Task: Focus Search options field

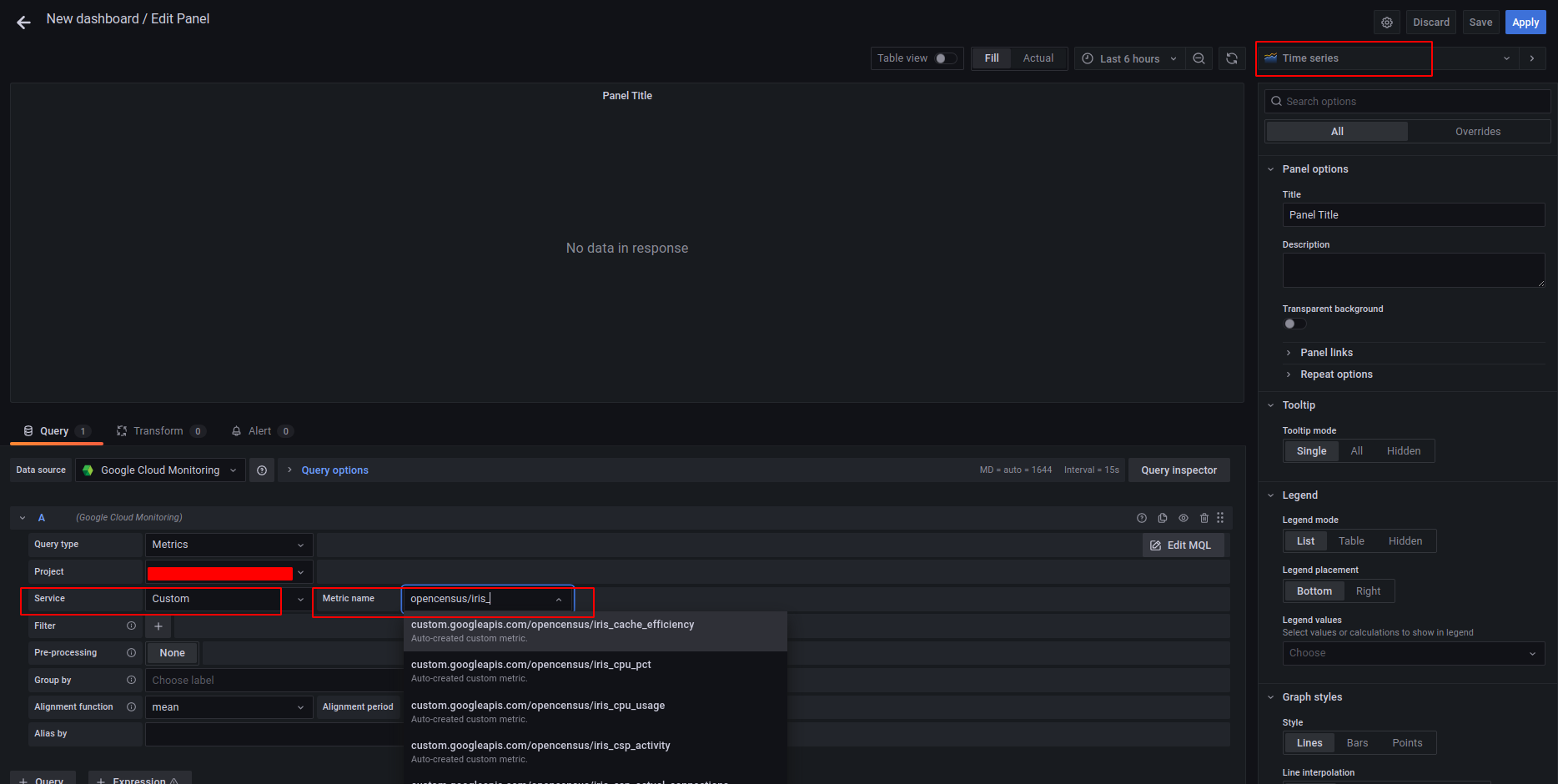Action: tap(1408, 102)
